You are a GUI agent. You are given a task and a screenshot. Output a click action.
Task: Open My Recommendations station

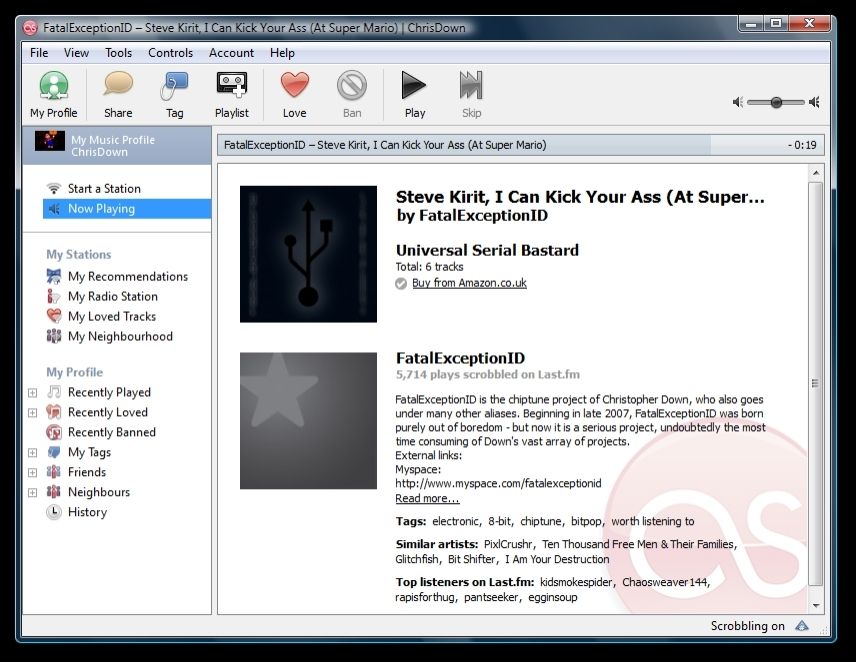(x=128, y=277)
